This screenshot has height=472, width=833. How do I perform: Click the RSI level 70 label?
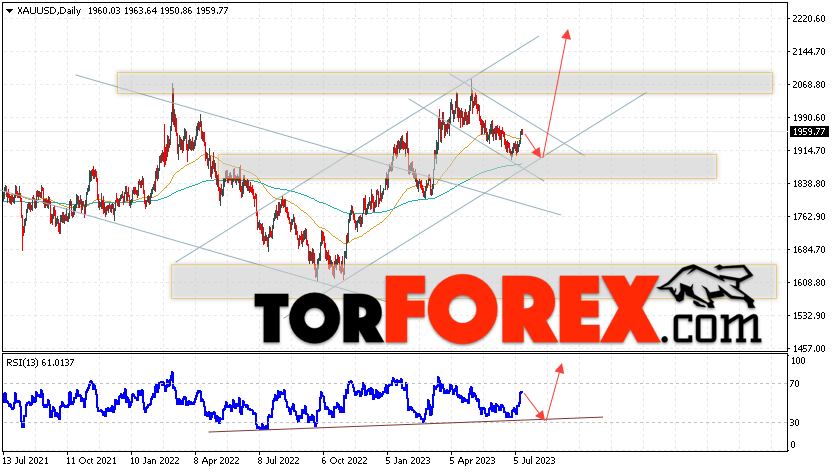point(796,384)
